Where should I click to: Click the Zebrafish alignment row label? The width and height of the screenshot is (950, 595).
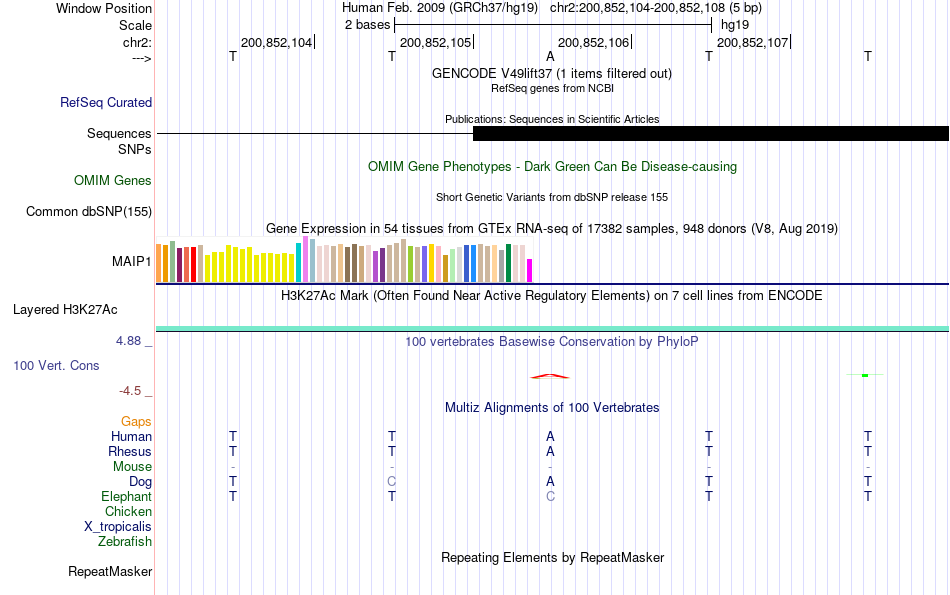125,541
